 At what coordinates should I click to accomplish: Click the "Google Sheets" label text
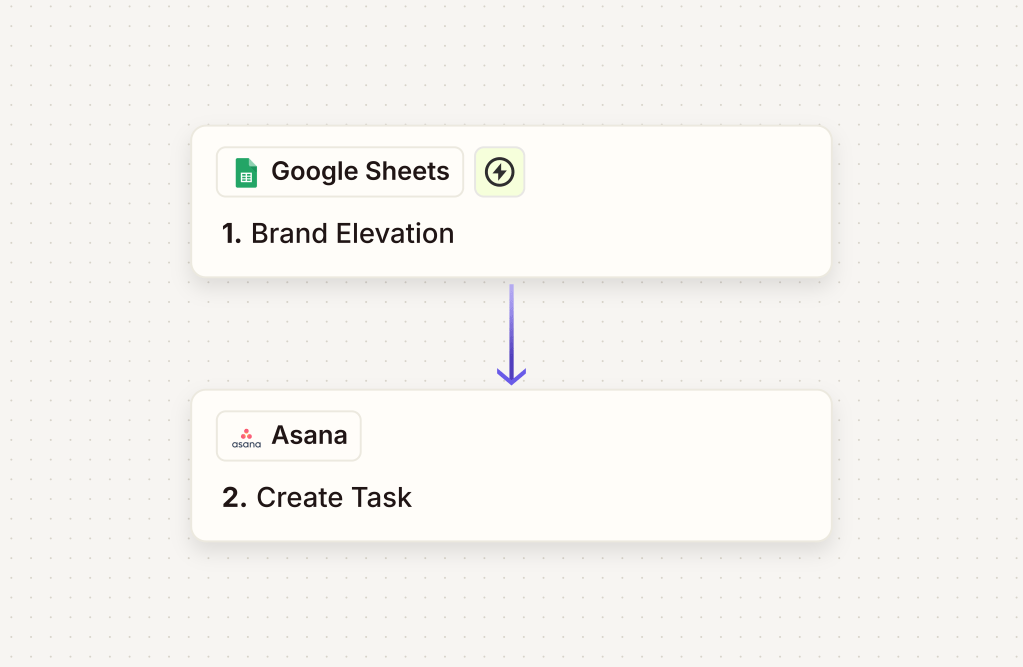coord(360,172)
